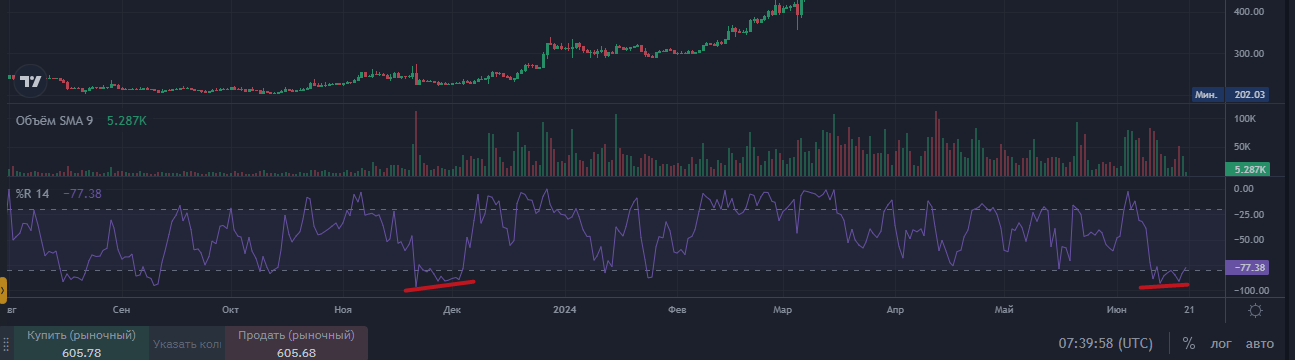Click the %R legend value −77.38
The image size is (1295, 360).
pyautogui.click(x=82, y=194)
